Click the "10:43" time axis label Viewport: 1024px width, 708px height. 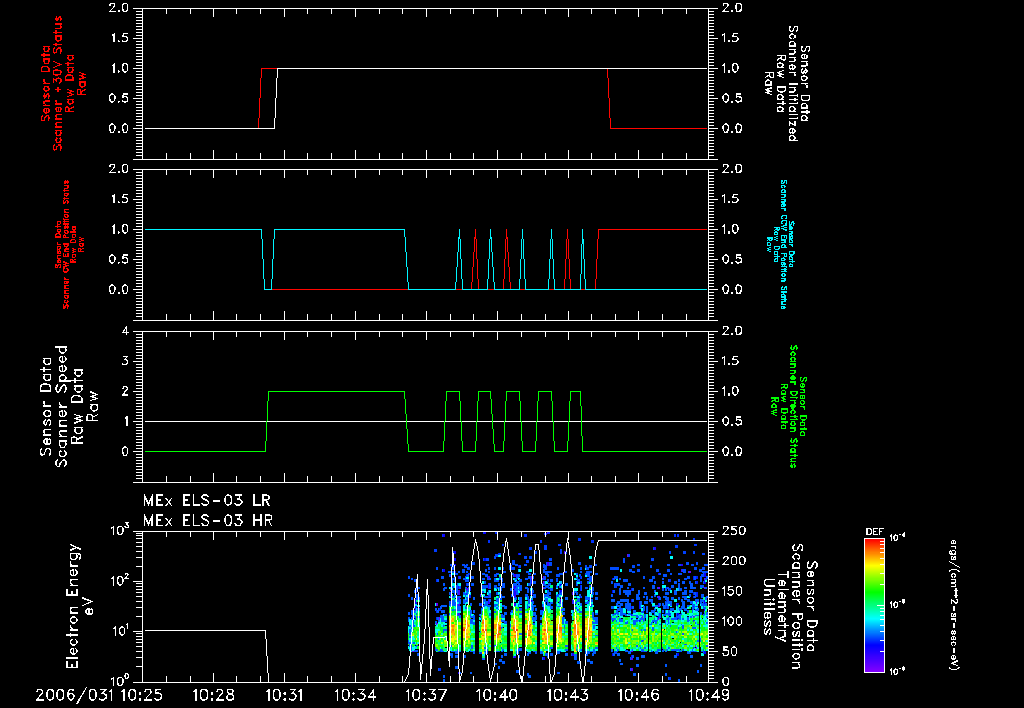click(x=568, y=696)
